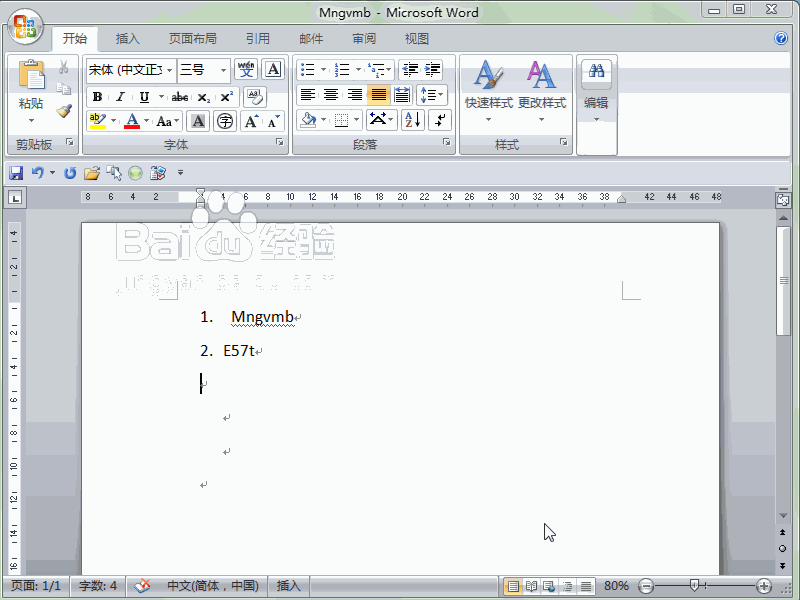The width and height of the screenshot is (800, 600).
Task: Switch to the 视图 tab
Action: click(x=416, y=39)
